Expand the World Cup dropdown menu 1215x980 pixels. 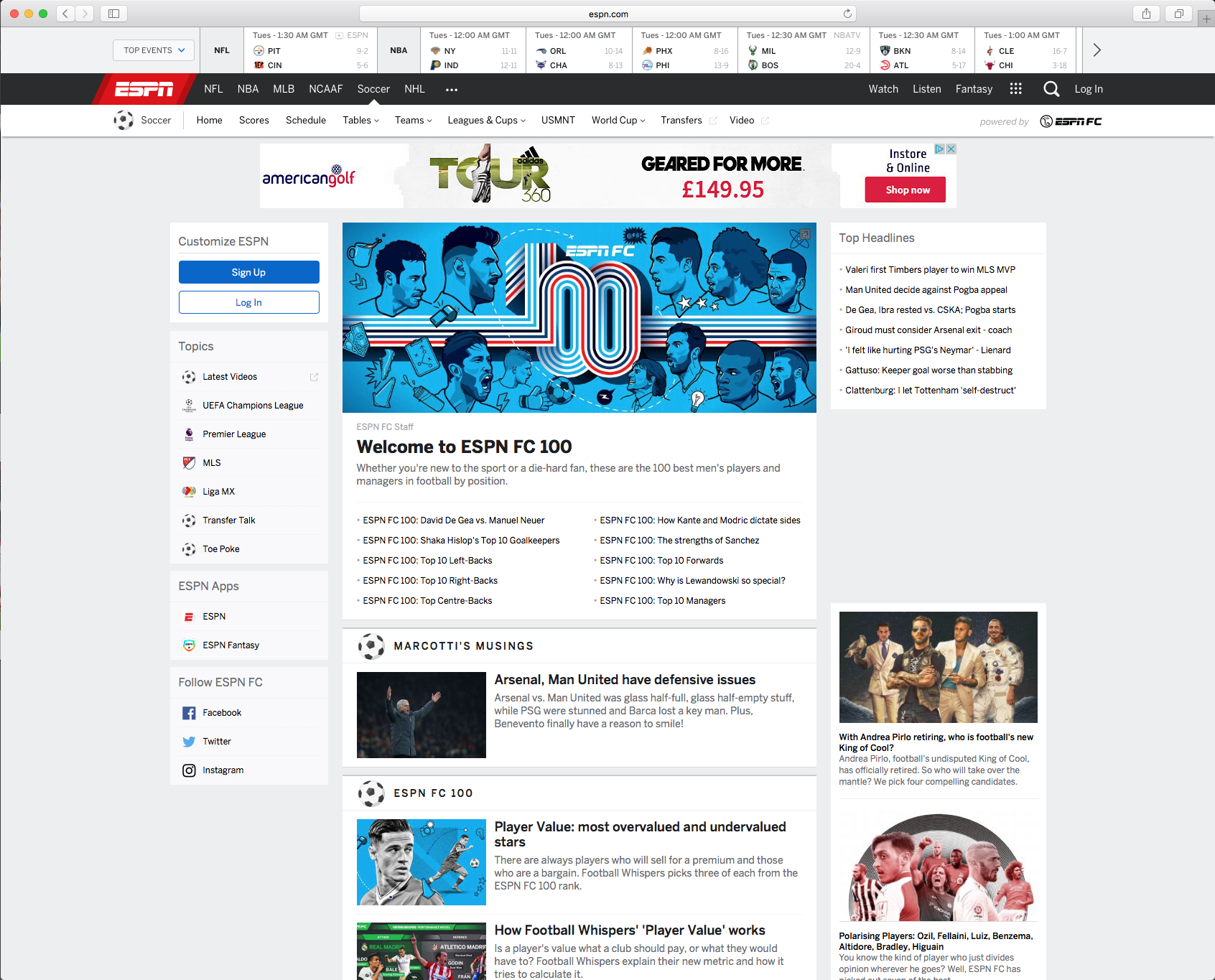[618, 120]
